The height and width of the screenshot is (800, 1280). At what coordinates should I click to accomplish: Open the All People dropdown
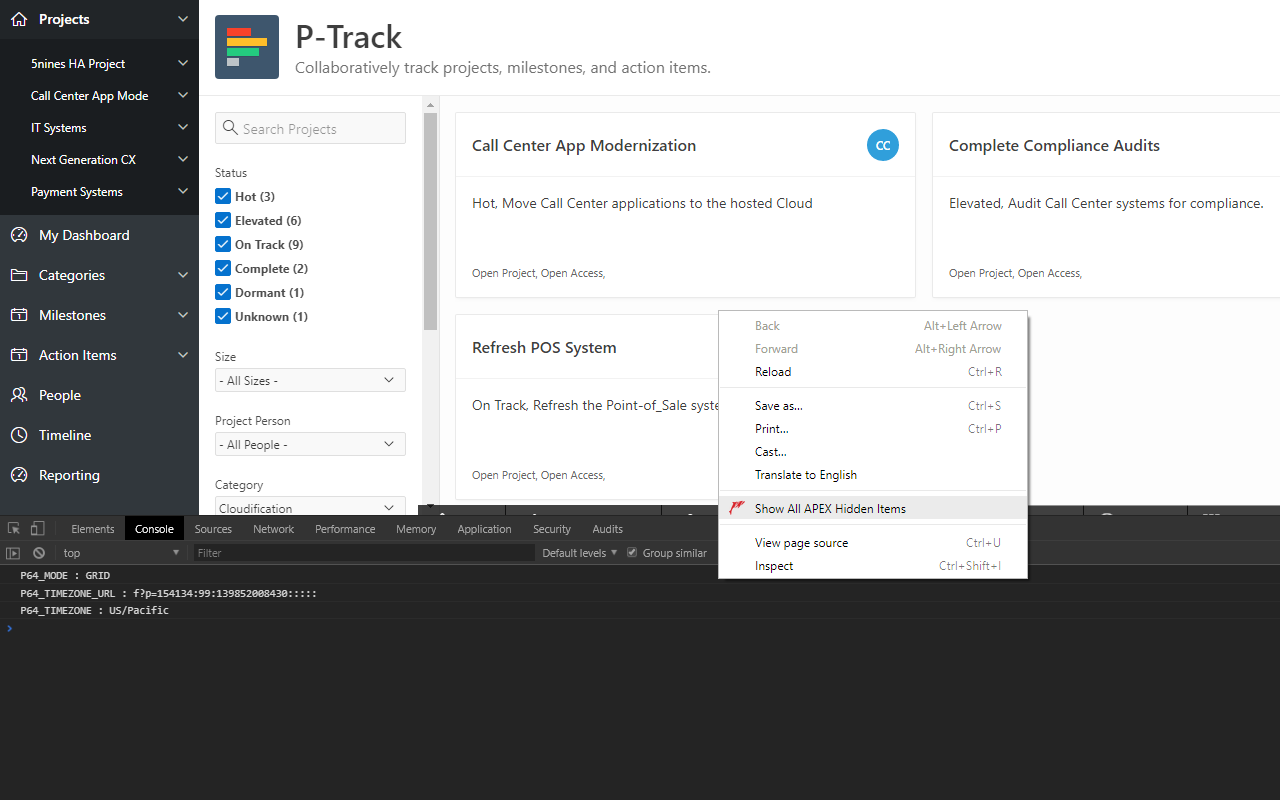(310, 444)
